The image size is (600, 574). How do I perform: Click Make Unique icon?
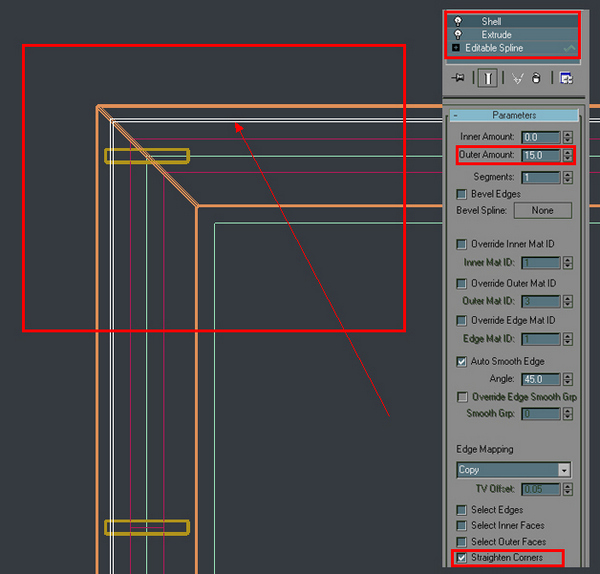517,78
